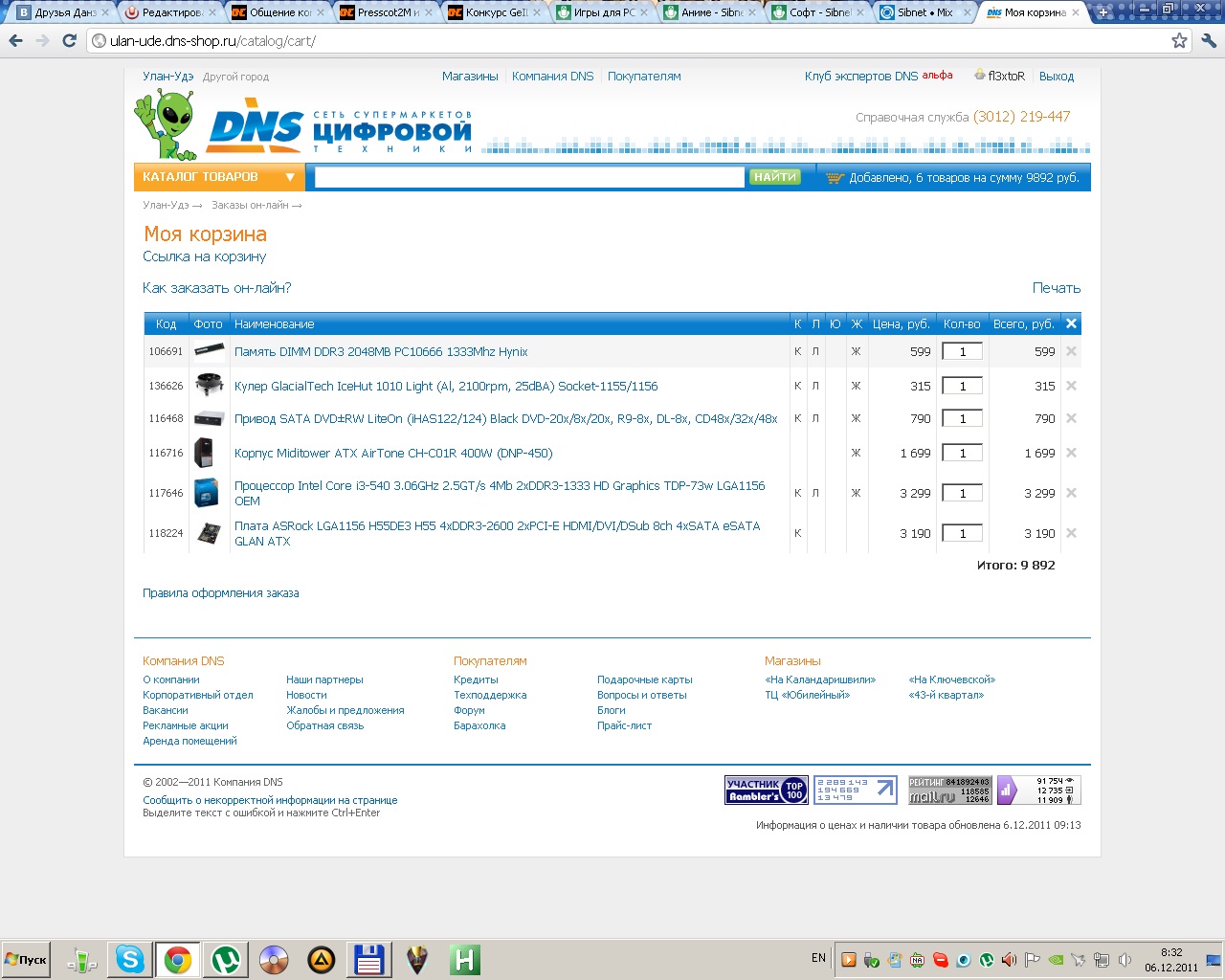Open the Chrome wrench menu
Screen dimensions: 1225x980
tap(1209, 40)
